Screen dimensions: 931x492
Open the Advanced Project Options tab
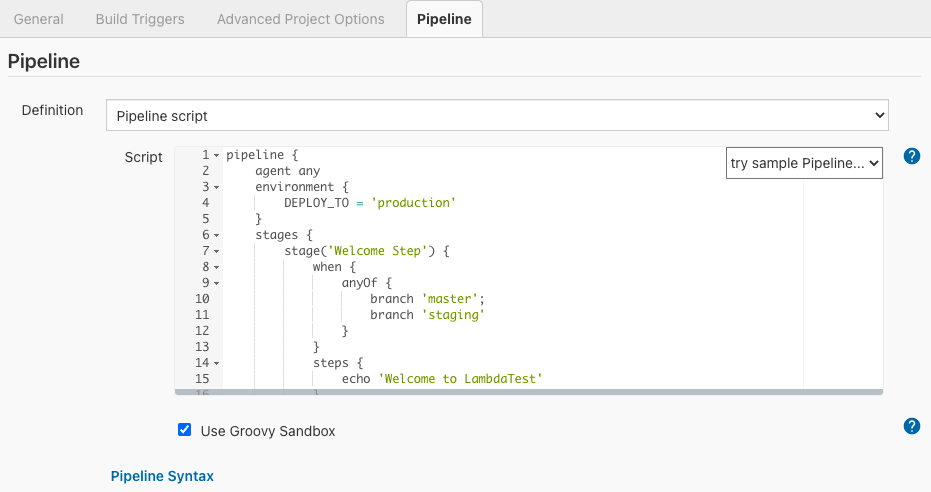[x=300, y=19]
